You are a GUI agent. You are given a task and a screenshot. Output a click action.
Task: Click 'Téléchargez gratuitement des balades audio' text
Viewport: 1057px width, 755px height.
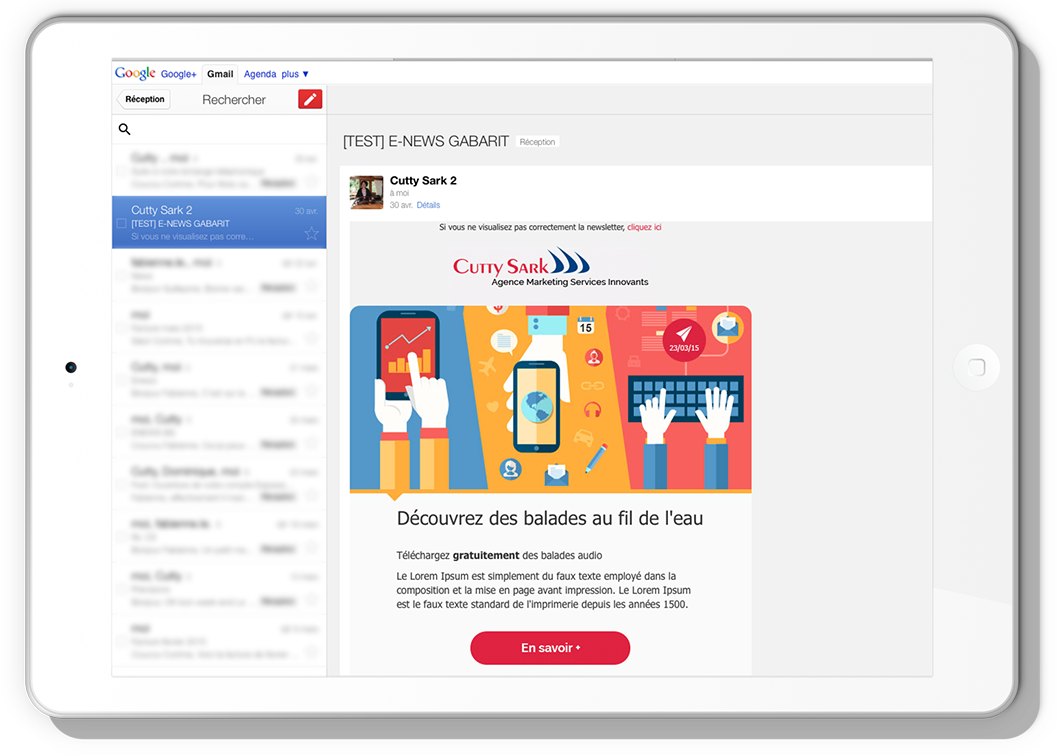coord(499,555)
